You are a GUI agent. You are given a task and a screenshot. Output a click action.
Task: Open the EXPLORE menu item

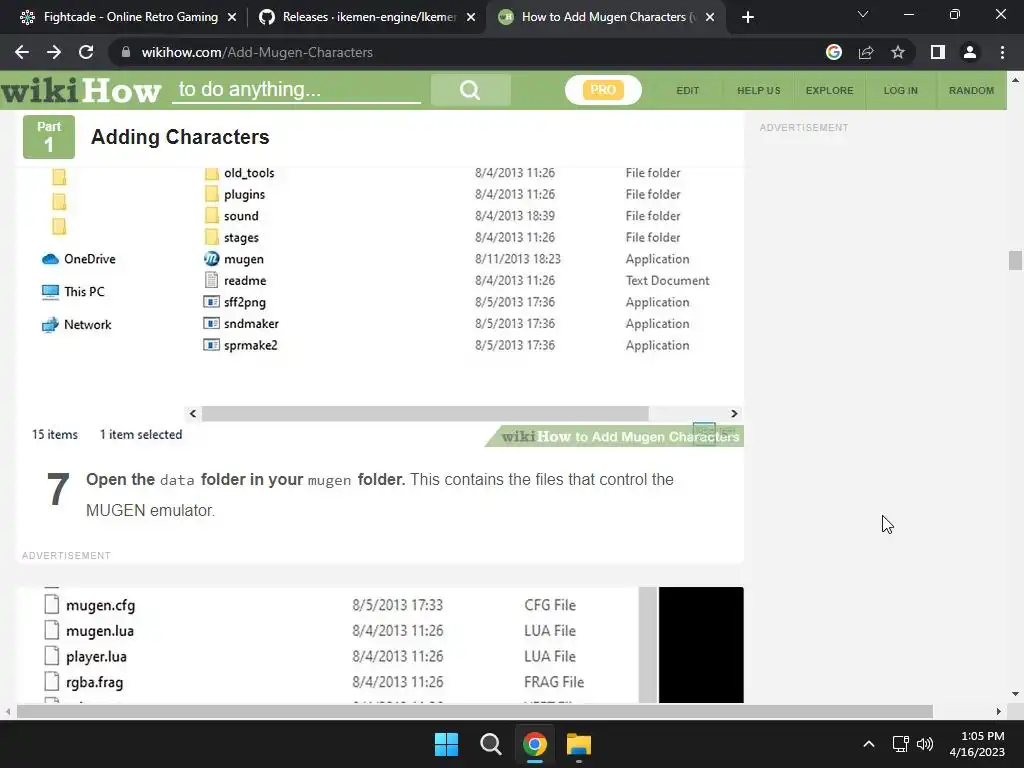click(829, 91)
